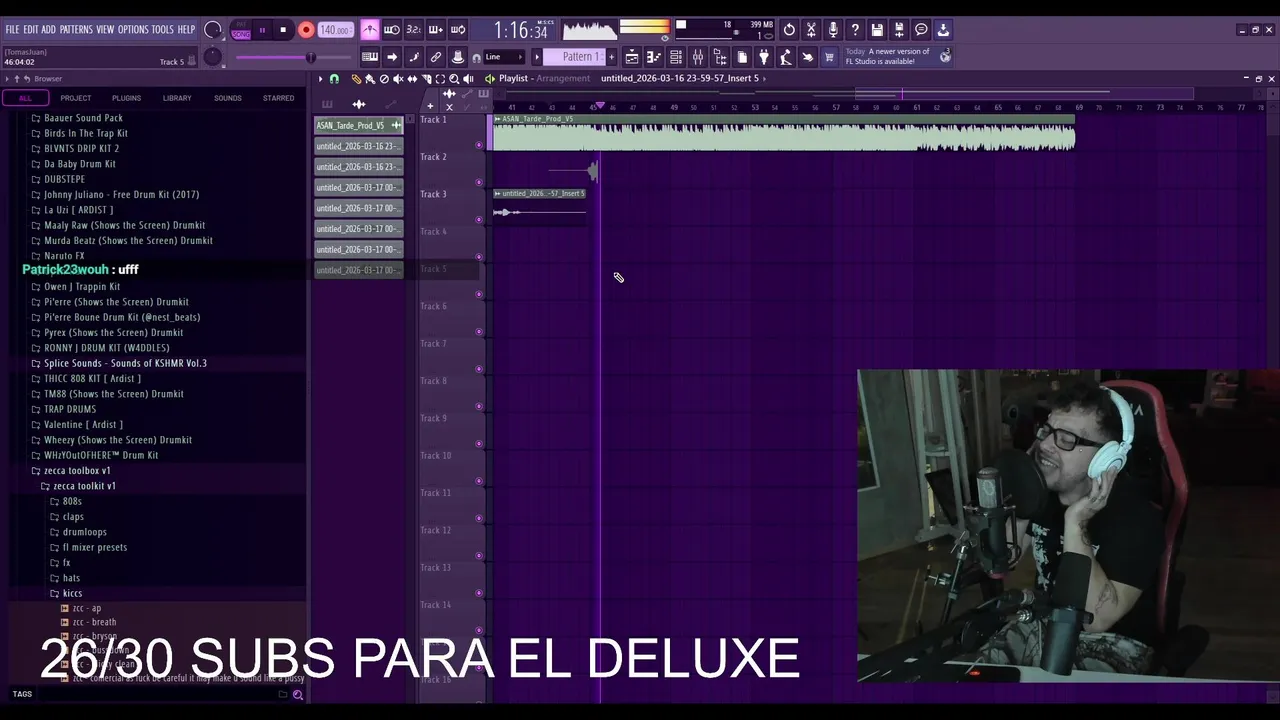Mute Track 1 with its green dot
The image size is (1280, 720).
click(479, 145)
